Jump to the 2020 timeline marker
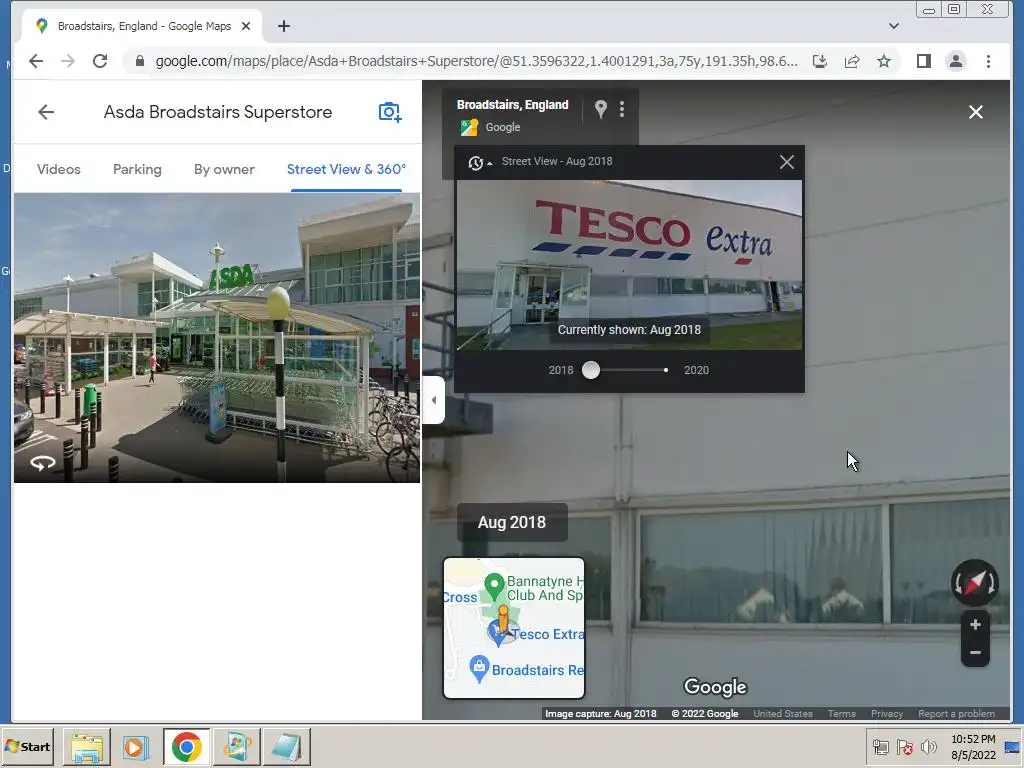Viewport: 1024px width, 768px height. (665, 370)
